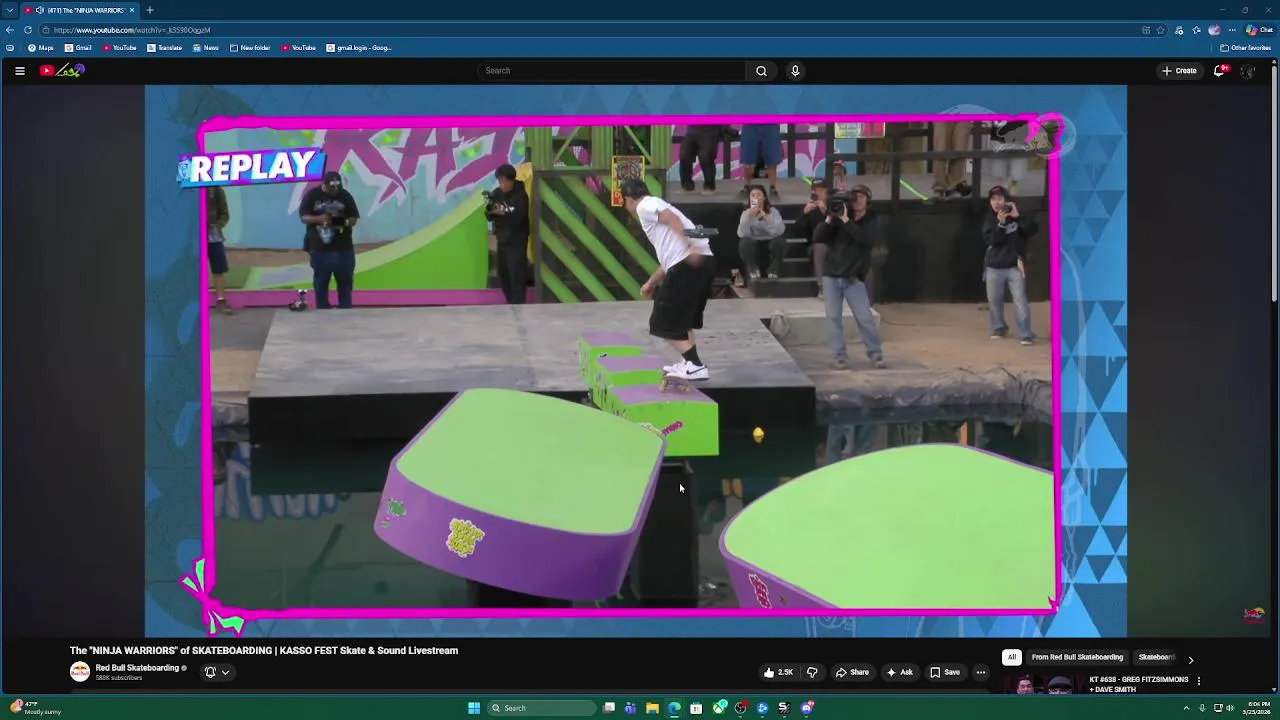
Task: Open gmail.login - Google bookmark
Action: click(359, 48)
